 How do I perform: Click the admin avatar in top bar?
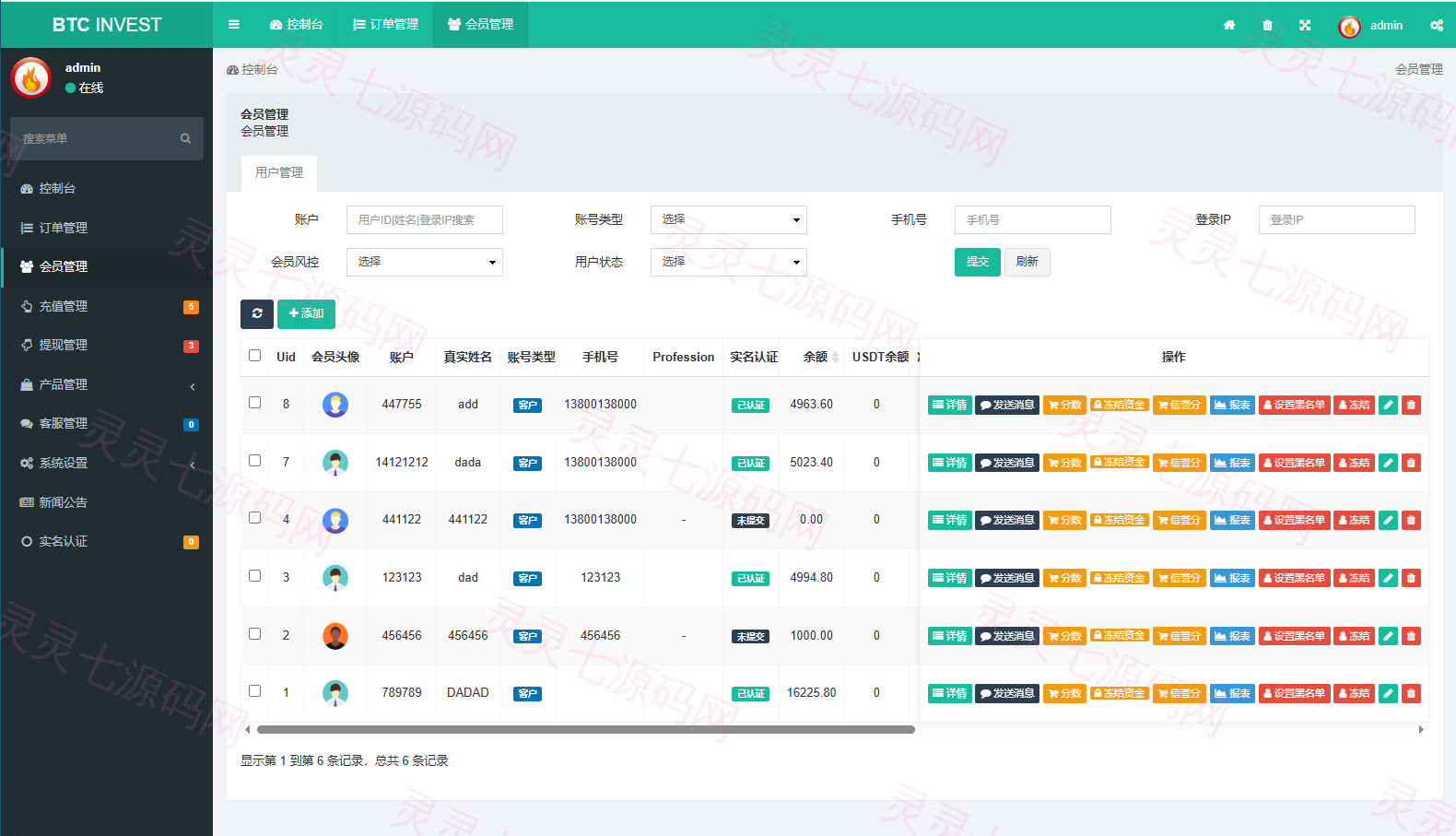tap(1349, 27)
